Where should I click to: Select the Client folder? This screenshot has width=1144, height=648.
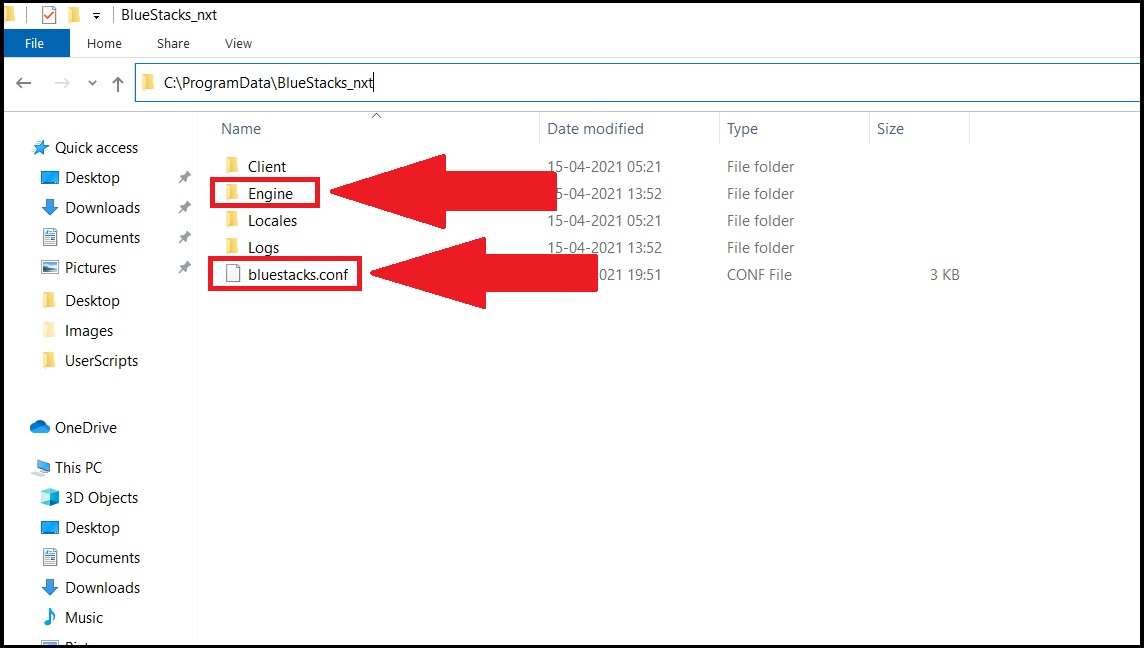(266, 167)
